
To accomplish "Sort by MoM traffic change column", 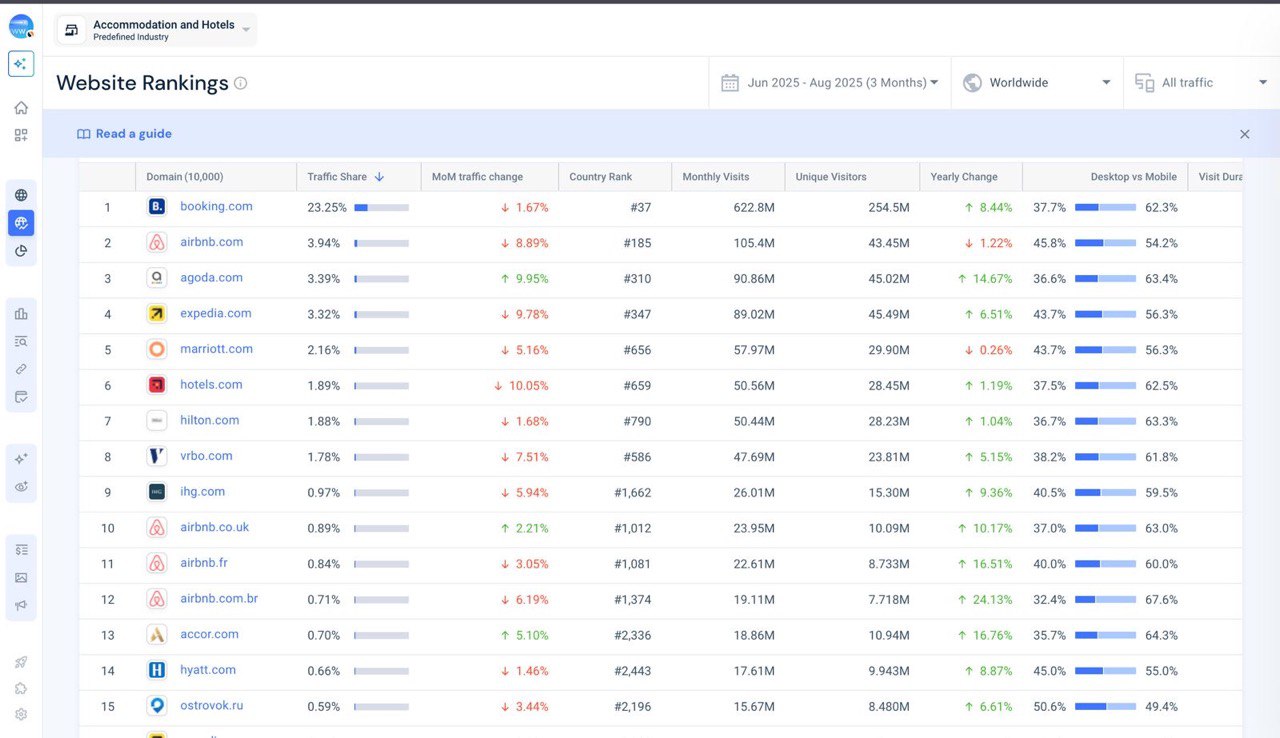I will [x=477, y=177].
